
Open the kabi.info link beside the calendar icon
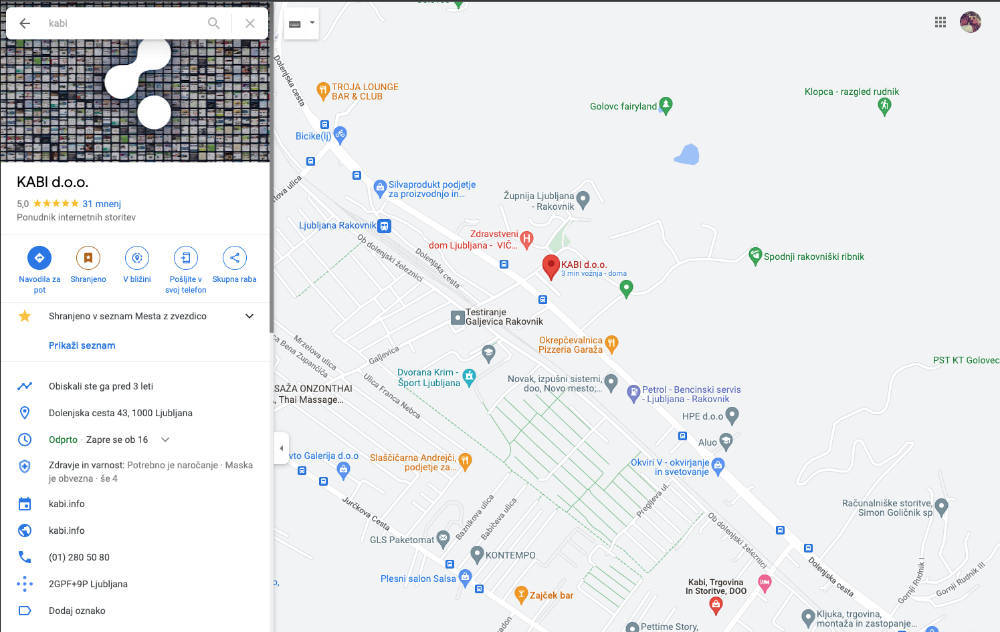click(x=66, y=503)
